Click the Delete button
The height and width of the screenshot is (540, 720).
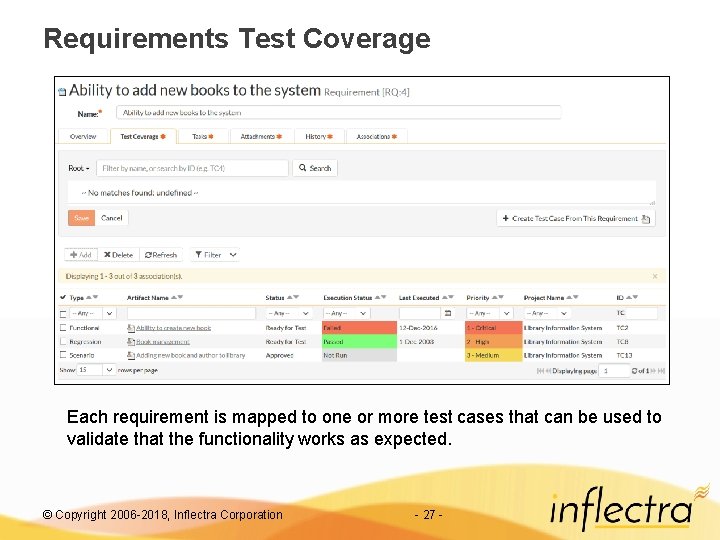click(118, 254)
